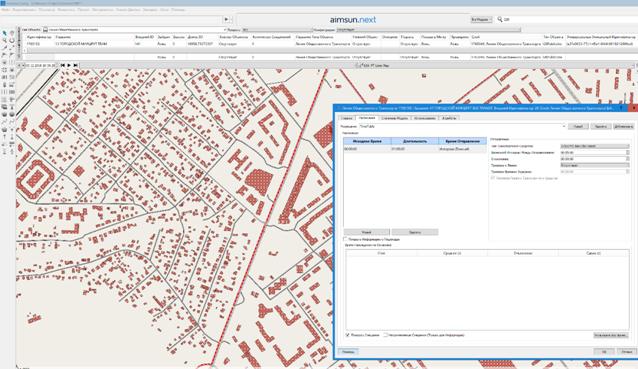Click 'Отмена' to cancel the dialog
Screen dimensions: 638x369
626,352
